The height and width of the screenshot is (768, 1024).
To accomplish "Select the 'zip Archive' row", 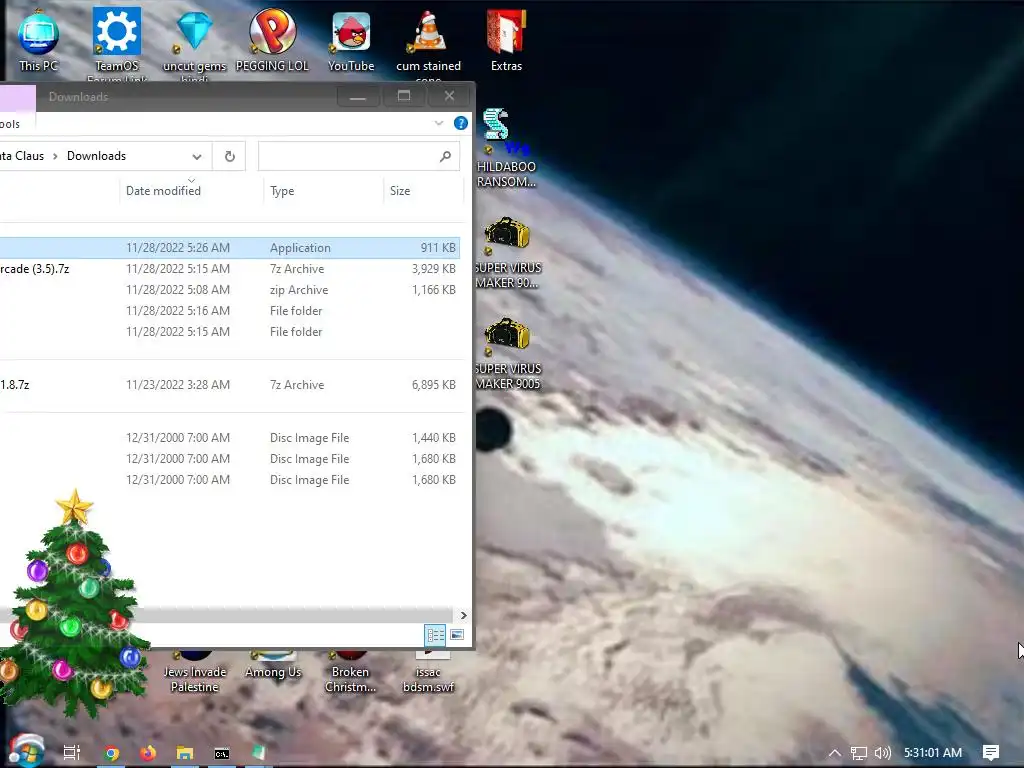I will click(230, 289).
